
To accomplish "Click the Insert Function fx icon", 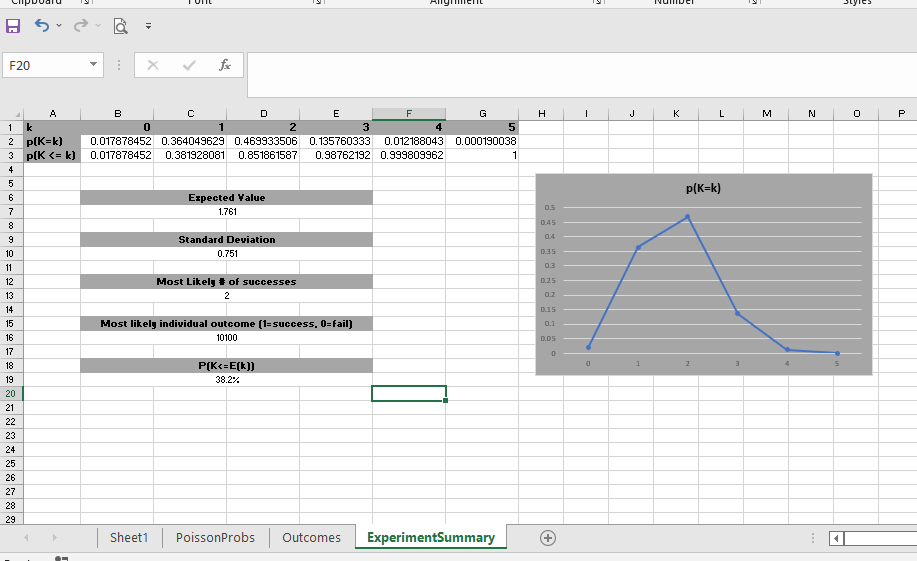I will click(x=225, y=65).
